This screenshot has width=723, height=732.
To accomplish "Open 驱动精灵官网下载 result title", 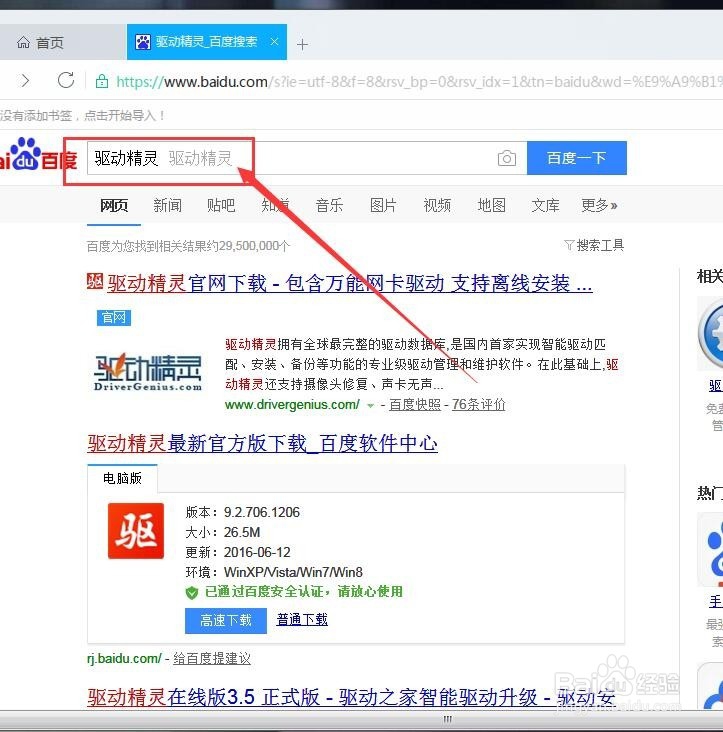I will (350, 283).
